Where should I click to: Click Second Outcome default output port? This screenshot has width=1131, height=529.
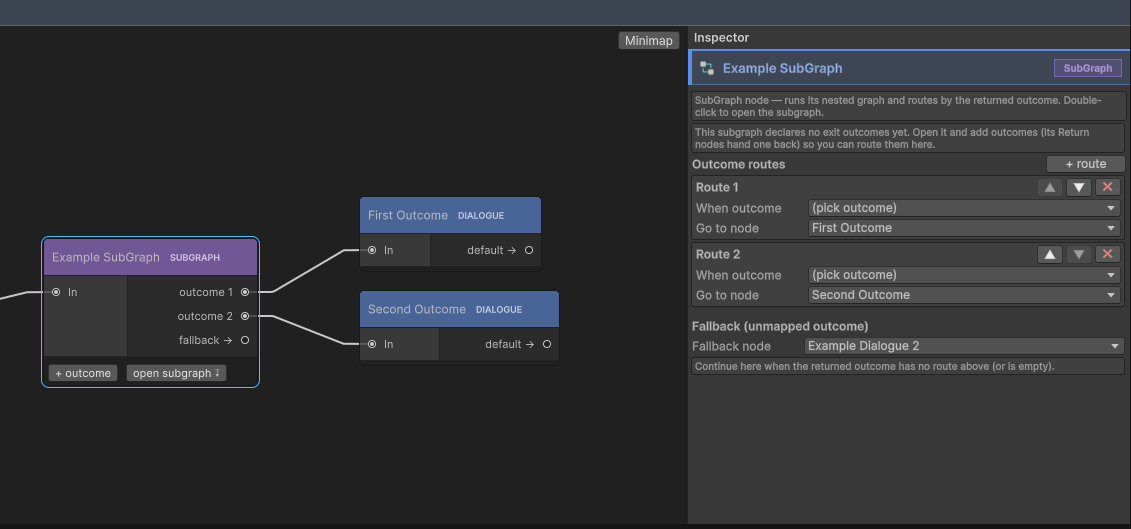coord(547,344)
